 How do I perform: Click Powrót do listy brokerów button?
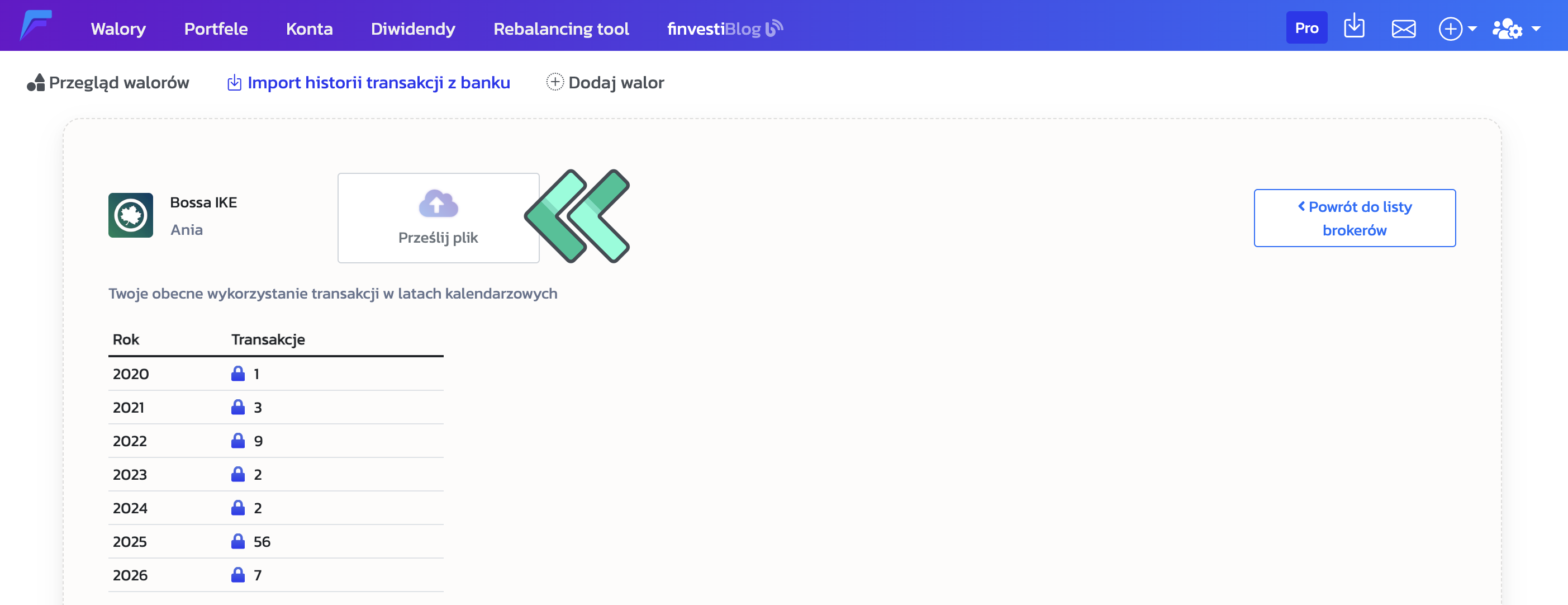[x=1355, y=218]
